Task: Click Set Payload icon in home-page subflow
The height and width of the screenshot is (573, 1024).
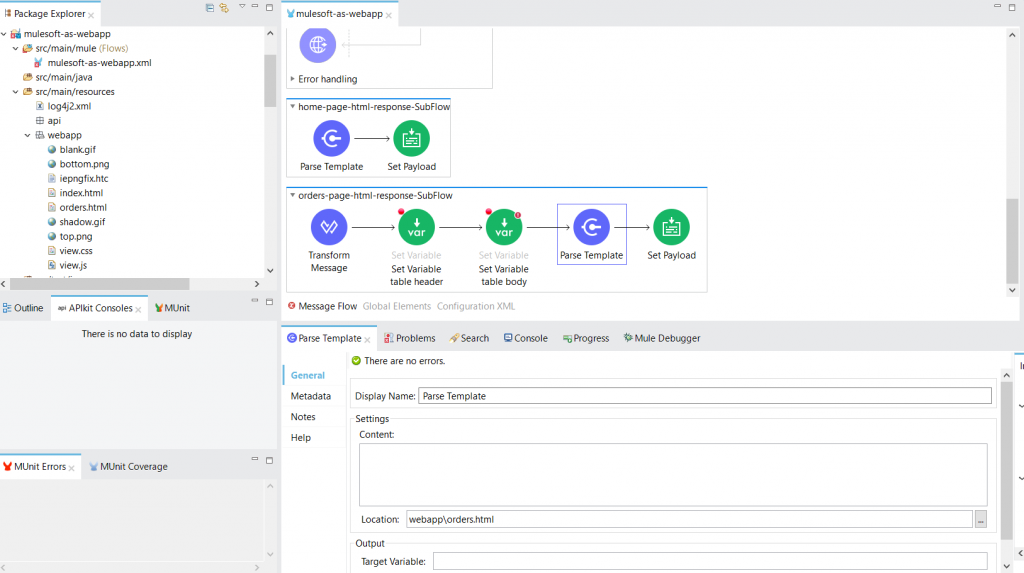Action: 411,138
